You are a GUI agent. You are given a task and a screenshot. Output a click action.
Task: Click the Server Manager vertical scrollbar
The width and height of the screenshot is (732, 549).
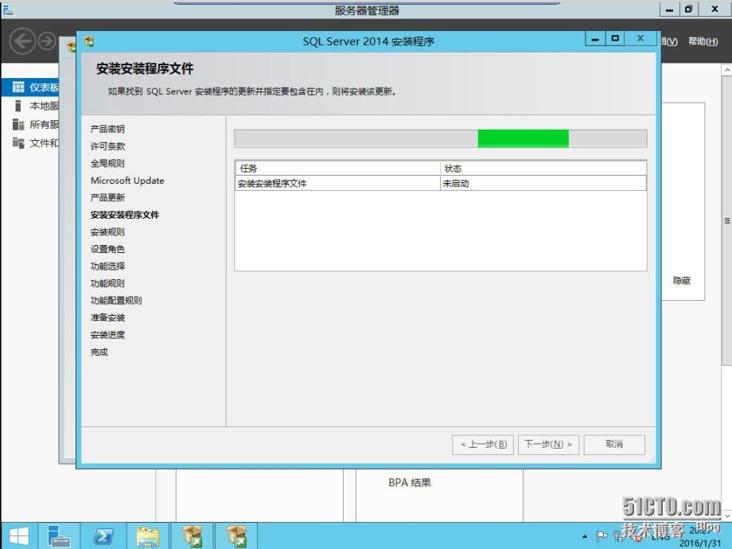click(x=727, y=219)
